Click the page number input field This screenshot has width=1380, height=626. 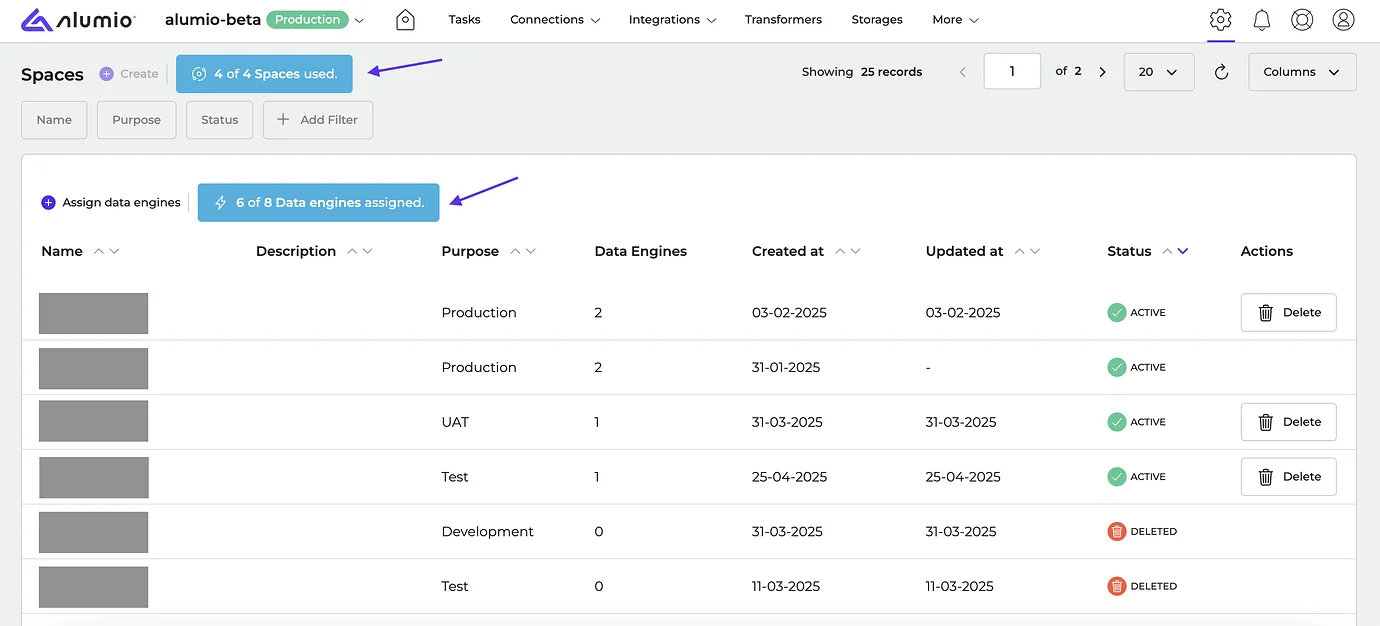(x=1012, y=72)
